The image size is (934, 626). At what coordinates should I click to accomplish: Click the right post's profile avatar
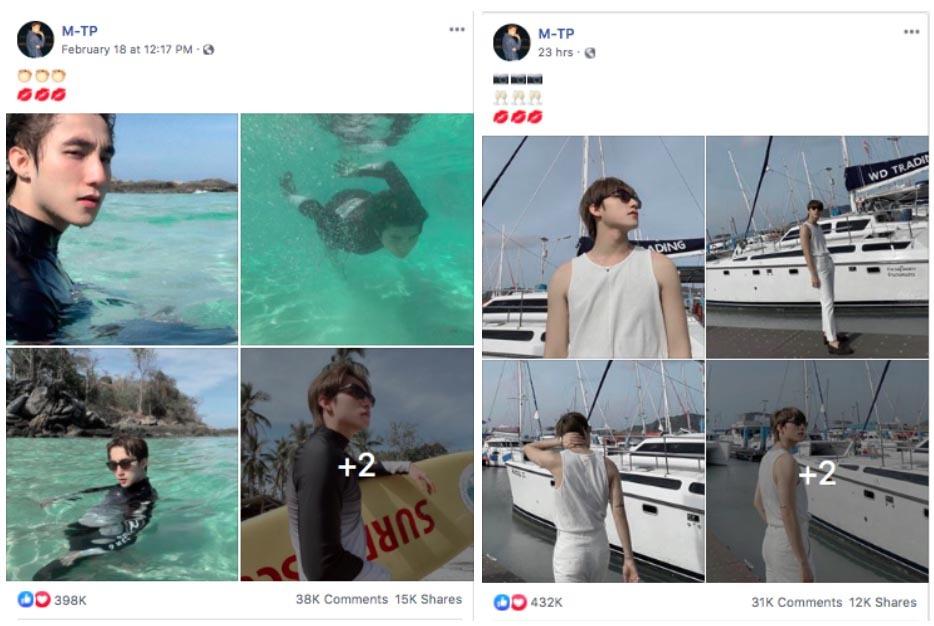511,42
